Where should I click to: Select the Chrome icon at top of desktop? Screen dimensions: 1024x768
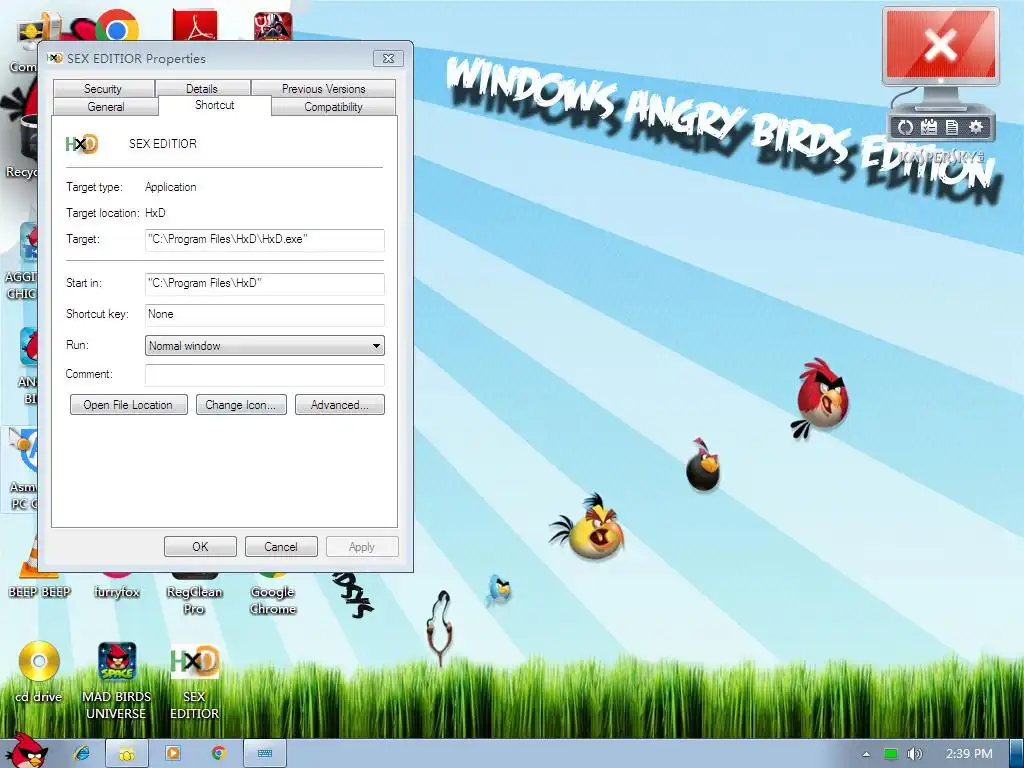(x=117, y=26)
